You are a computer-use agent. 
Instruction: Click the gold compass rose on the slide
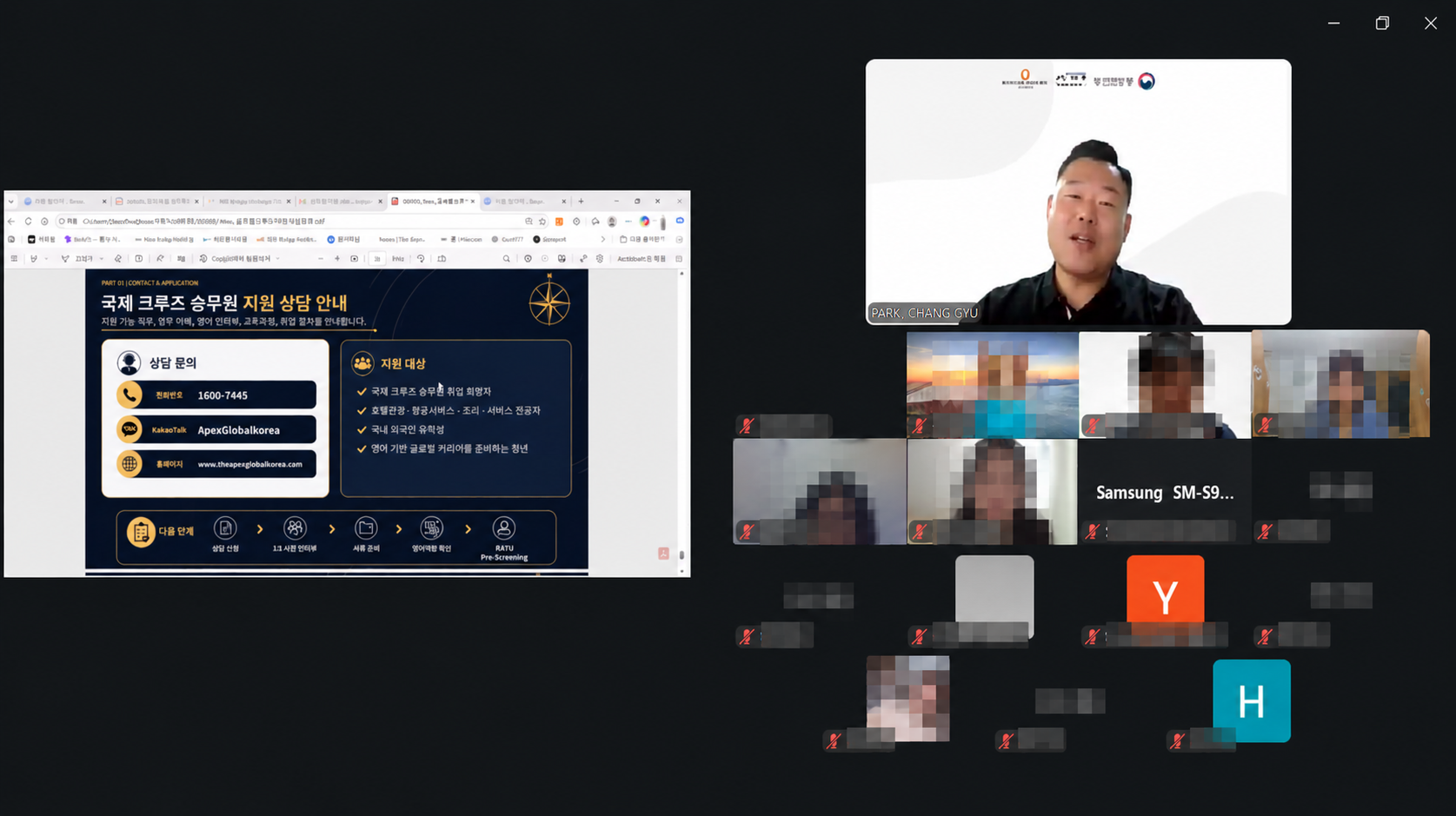(549, 301)
